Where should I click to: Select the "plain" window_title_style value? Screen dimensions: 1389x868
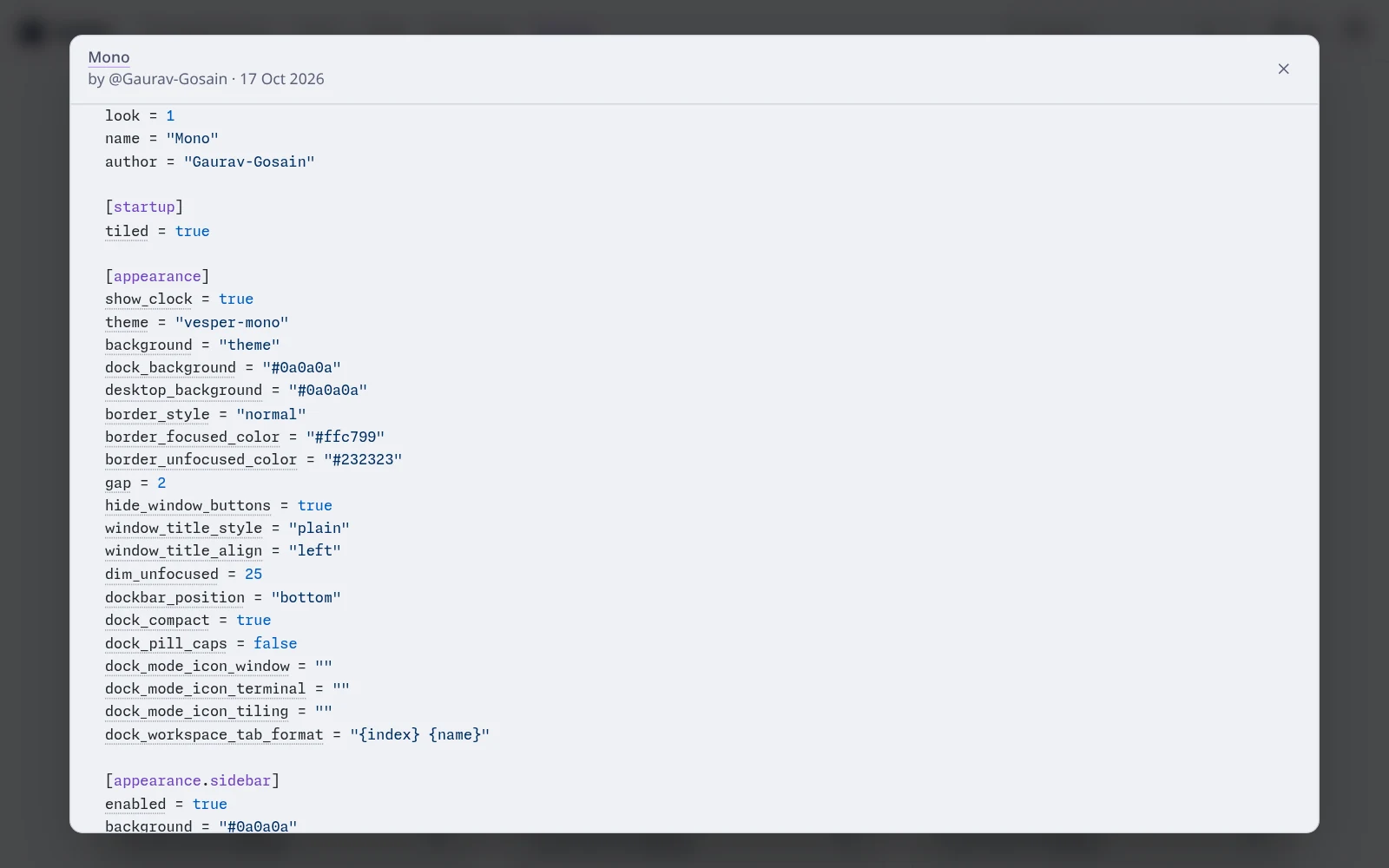319,528
